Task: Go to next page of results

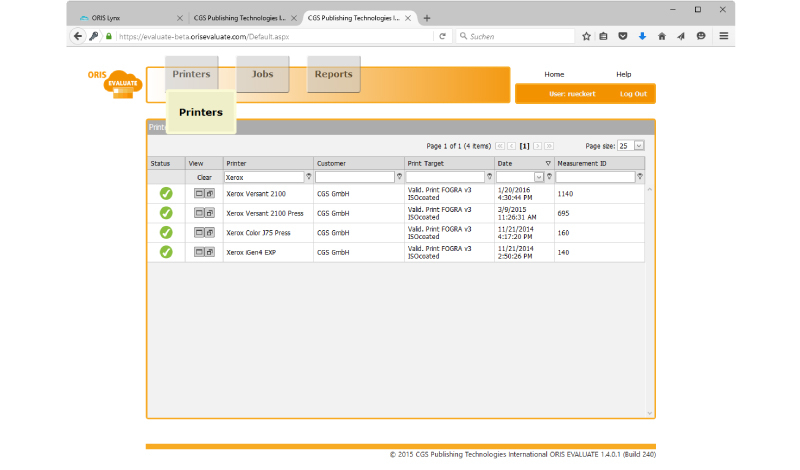Action: [x=537, y=146]
